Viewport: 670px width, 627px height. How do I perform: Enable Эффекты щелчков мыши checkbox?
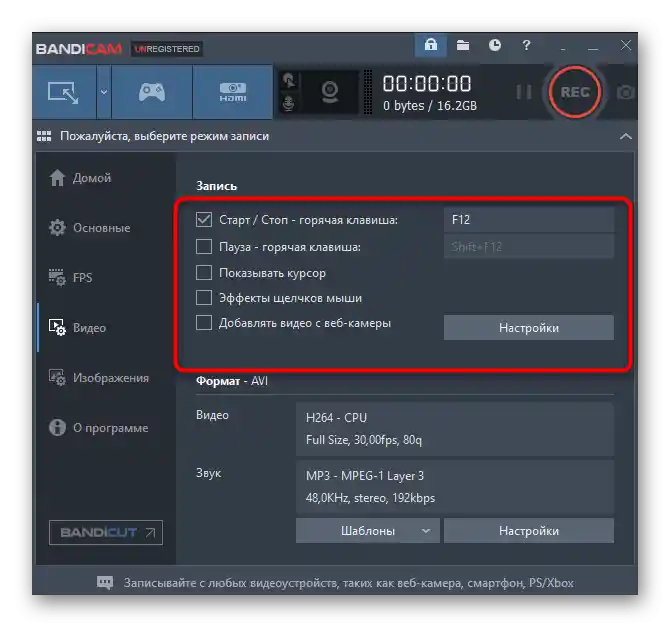click(204, 297)
